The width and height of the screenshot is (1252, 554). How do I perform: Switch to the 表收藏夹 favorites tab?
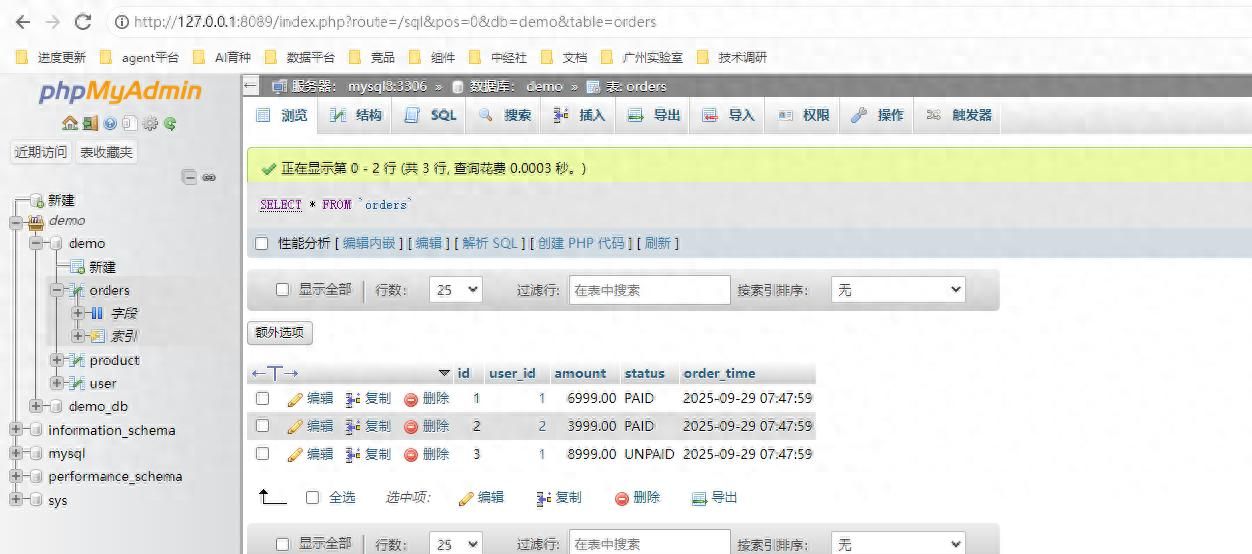coord(106,152)
